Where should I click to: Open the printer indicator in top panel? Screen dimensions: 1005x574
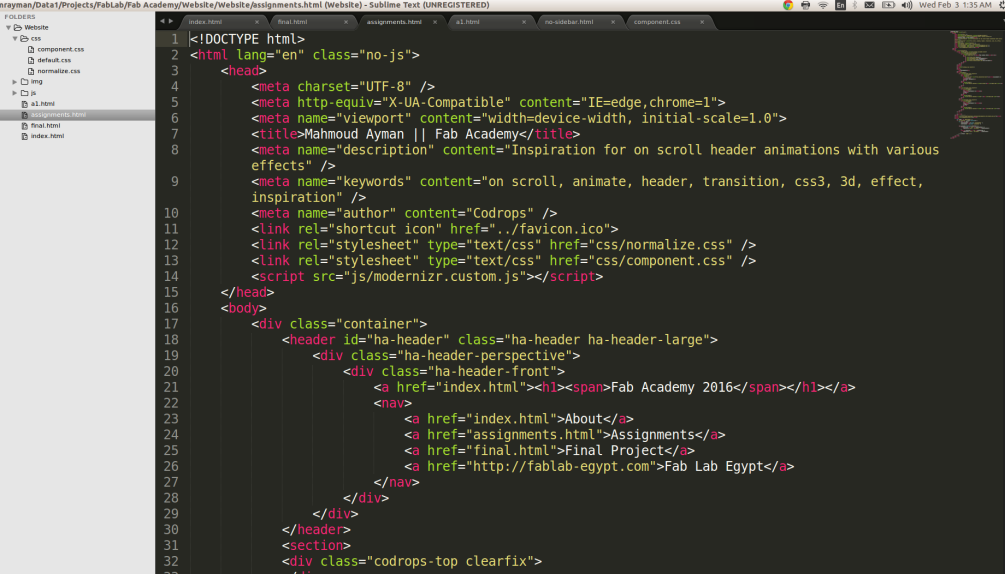click(x=806, y=5)
